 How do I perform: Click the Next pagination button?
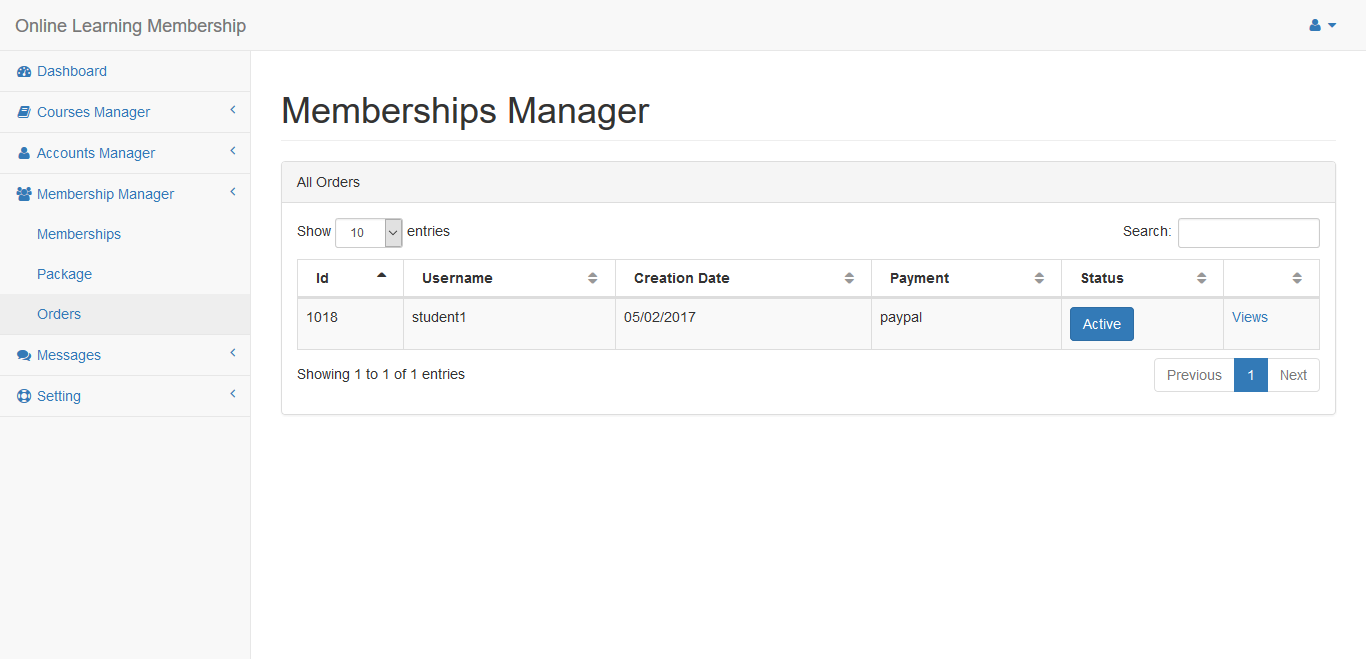click(x=1292, y=375)
